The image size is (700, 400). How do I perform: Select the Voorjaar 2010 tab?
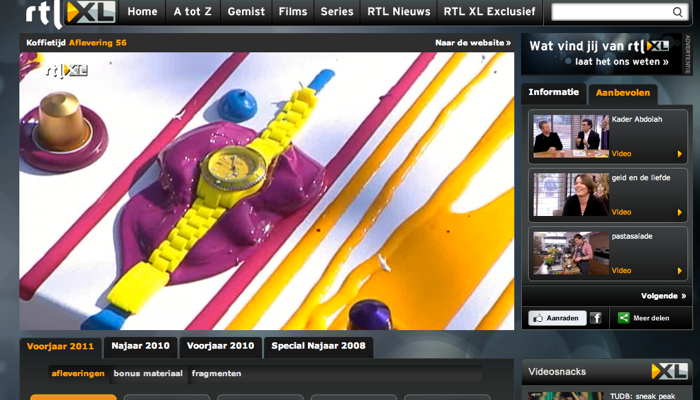tap(221, 346)
